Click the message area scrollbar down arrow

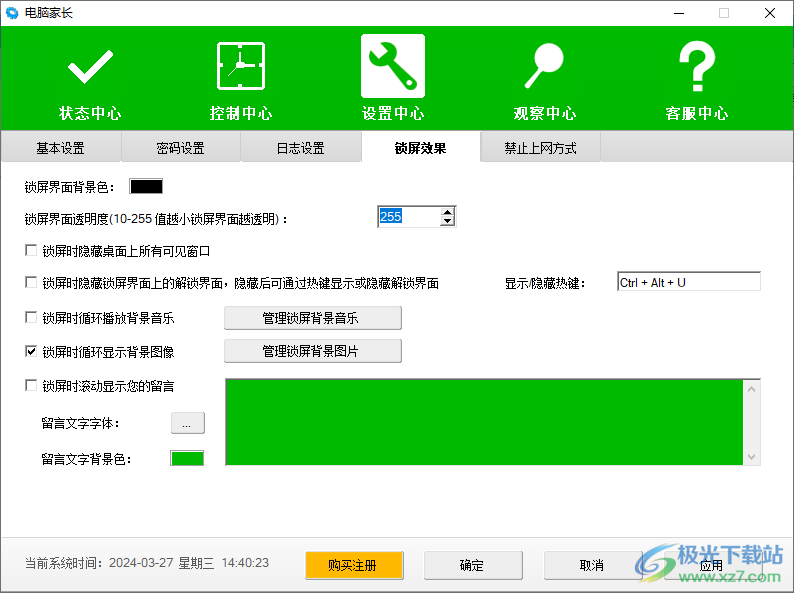[751, 457]
